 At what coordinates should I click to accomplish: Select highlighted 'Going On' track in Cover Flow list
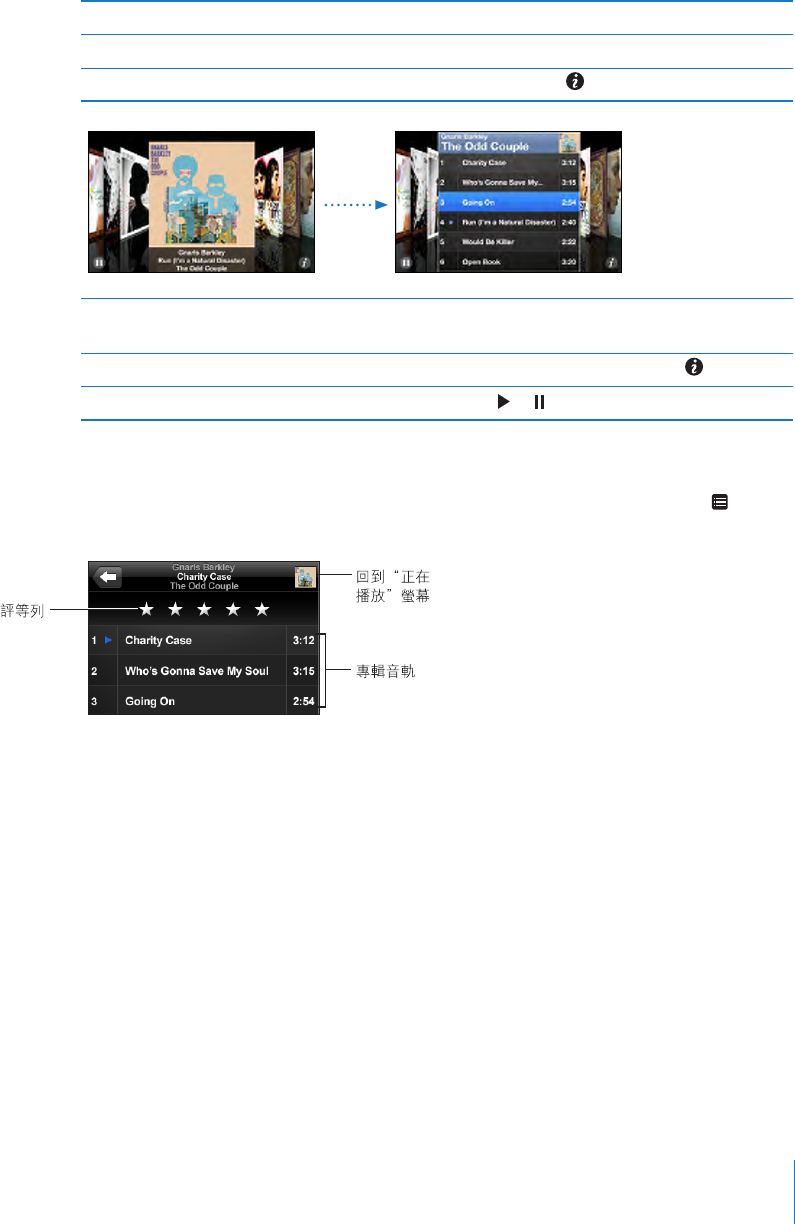(508, 202)
